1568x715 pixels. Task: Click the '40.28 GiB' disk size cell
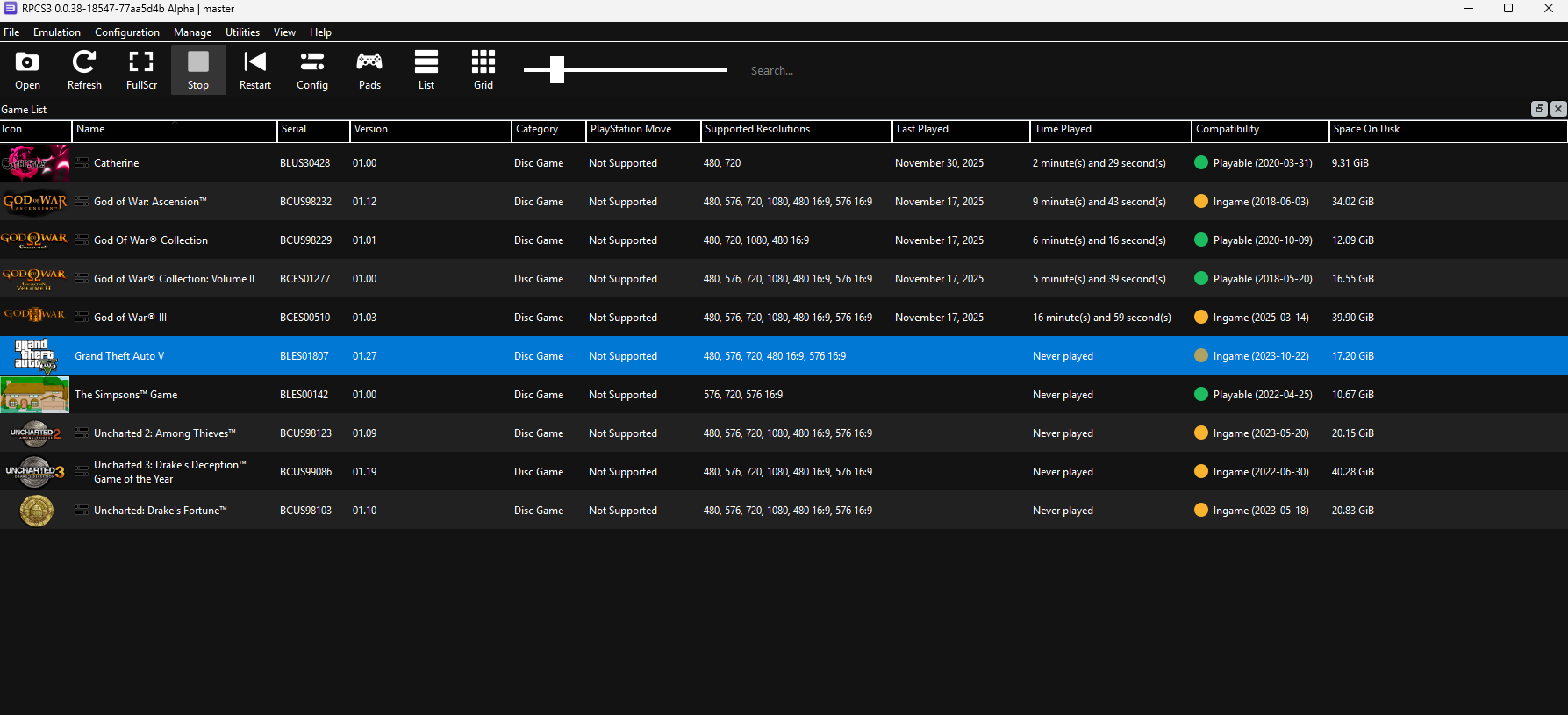(x=1353, y=472)
